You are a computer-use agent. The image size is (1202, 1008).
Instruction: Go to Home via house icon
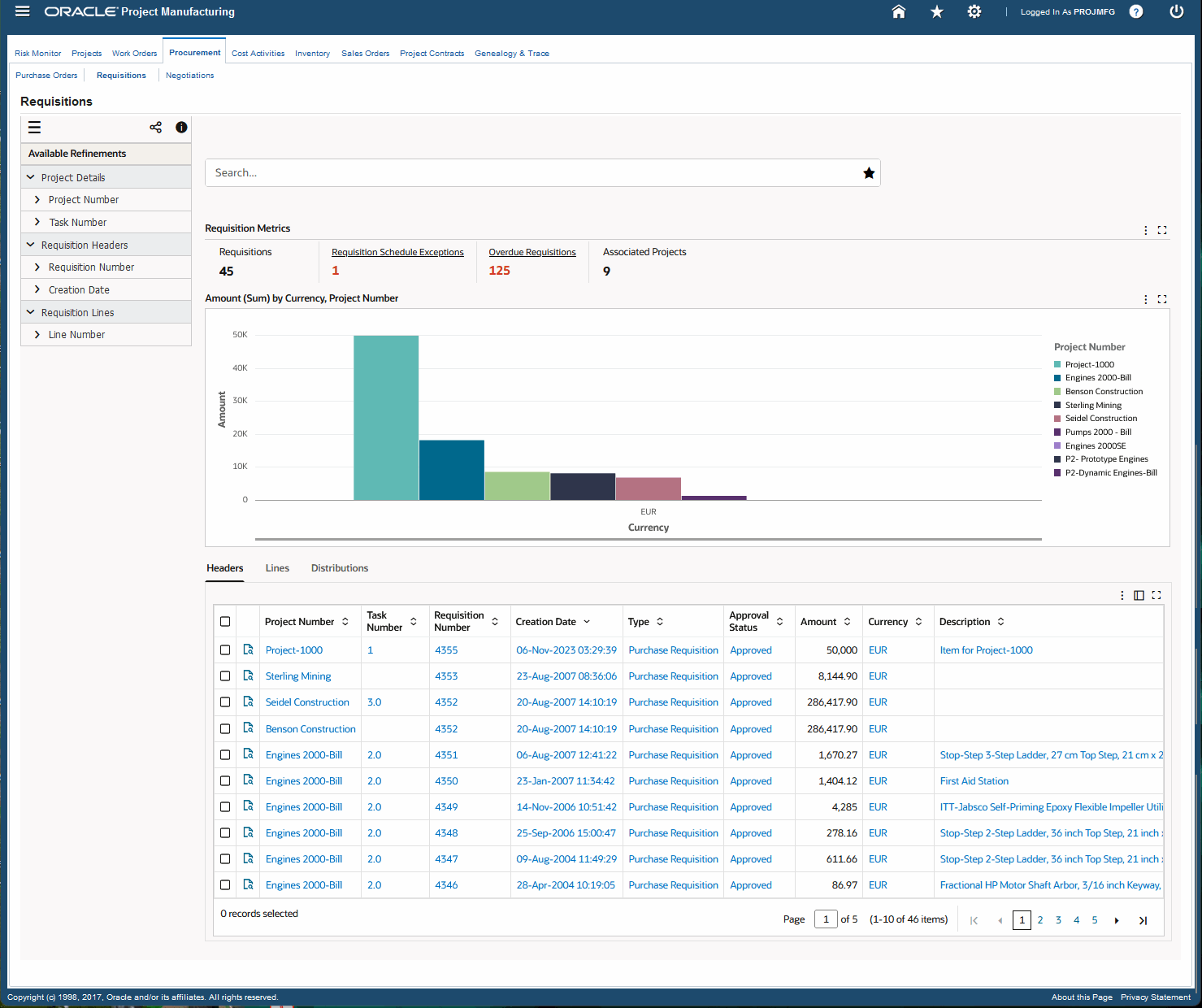pyautogui.click(x=899, y=11)
